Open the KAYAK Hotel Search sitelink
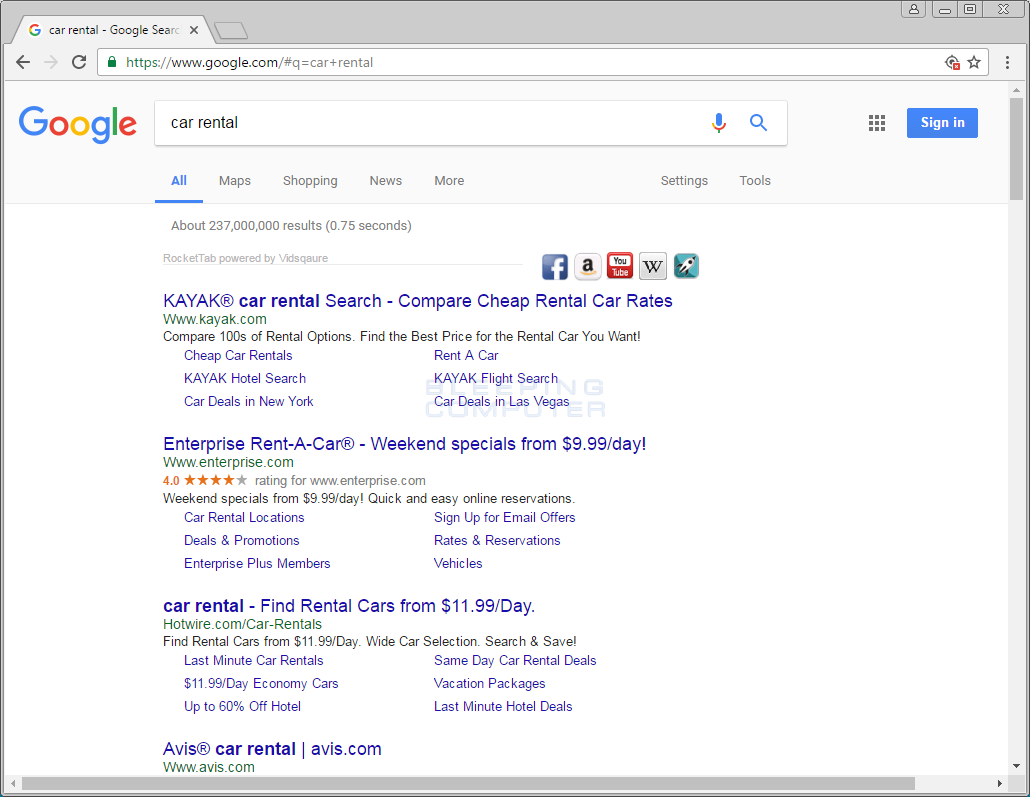 tap(245, 378)
